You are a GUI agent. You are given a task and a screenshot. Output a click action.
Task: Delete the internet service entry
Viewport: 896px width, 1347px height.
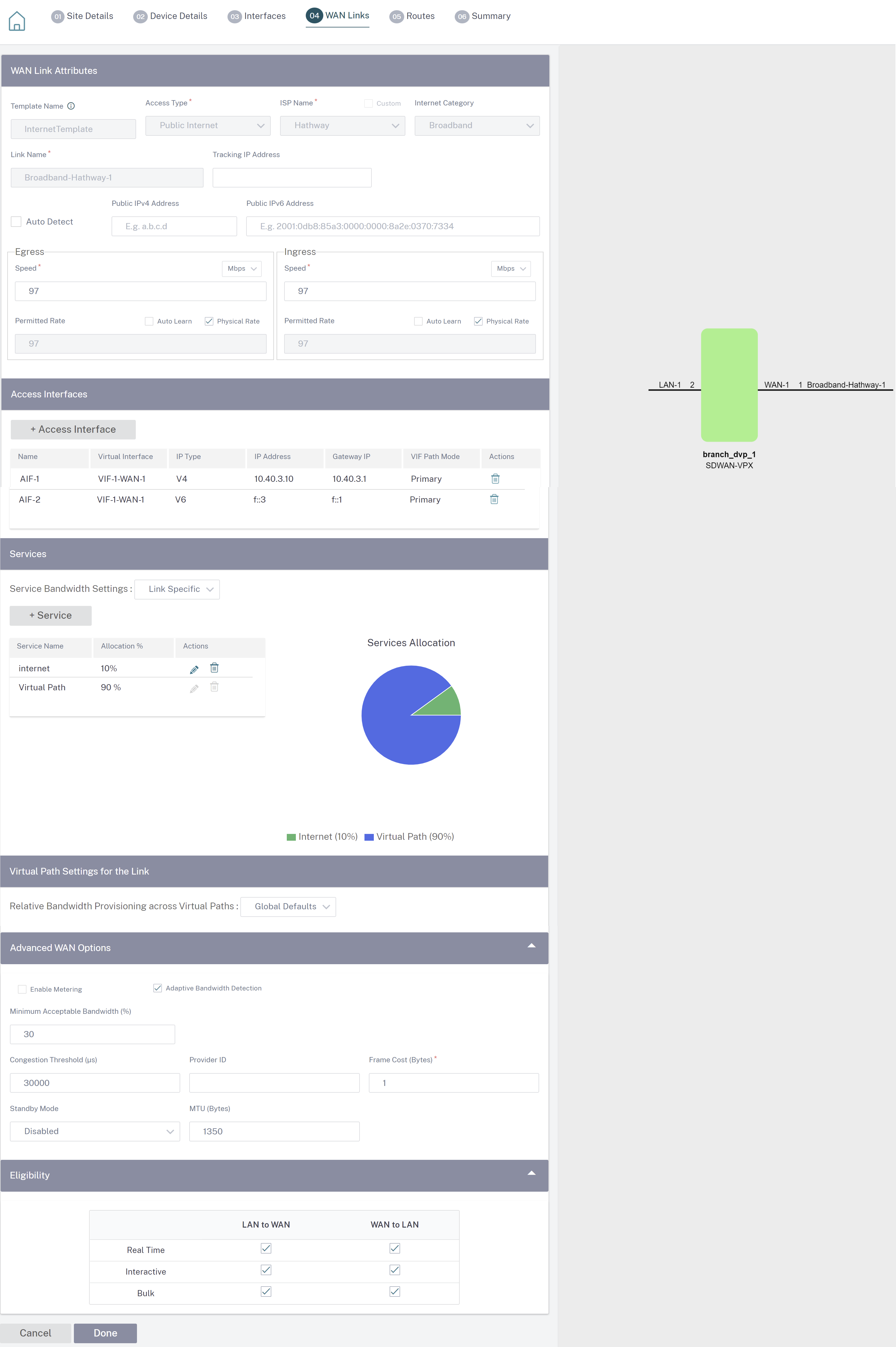(214, 668)
